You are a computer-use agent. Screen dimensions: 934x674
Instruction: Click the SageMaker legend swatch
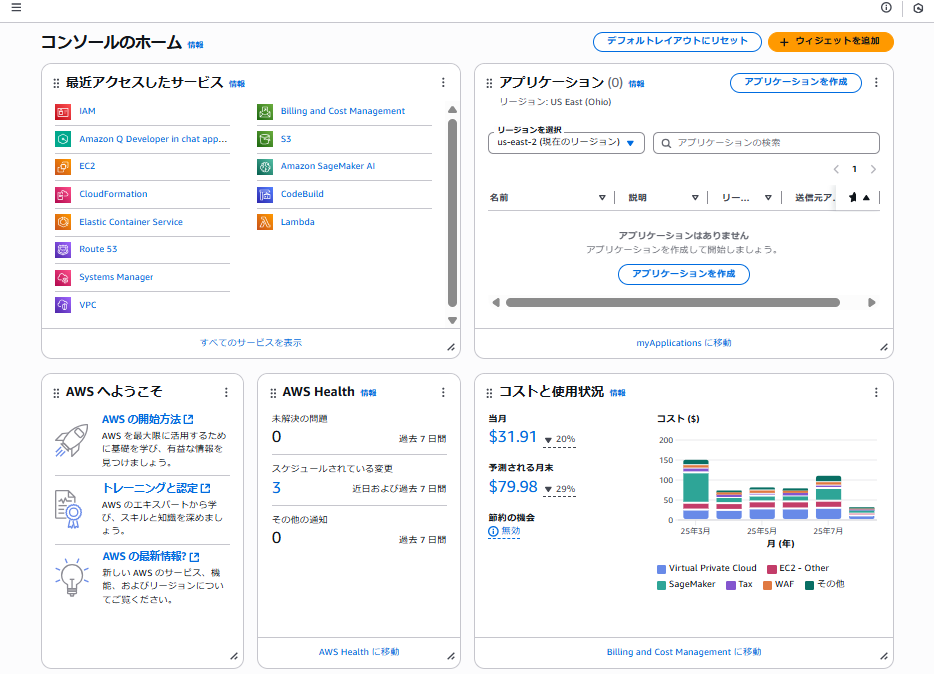tap(661, 585)
